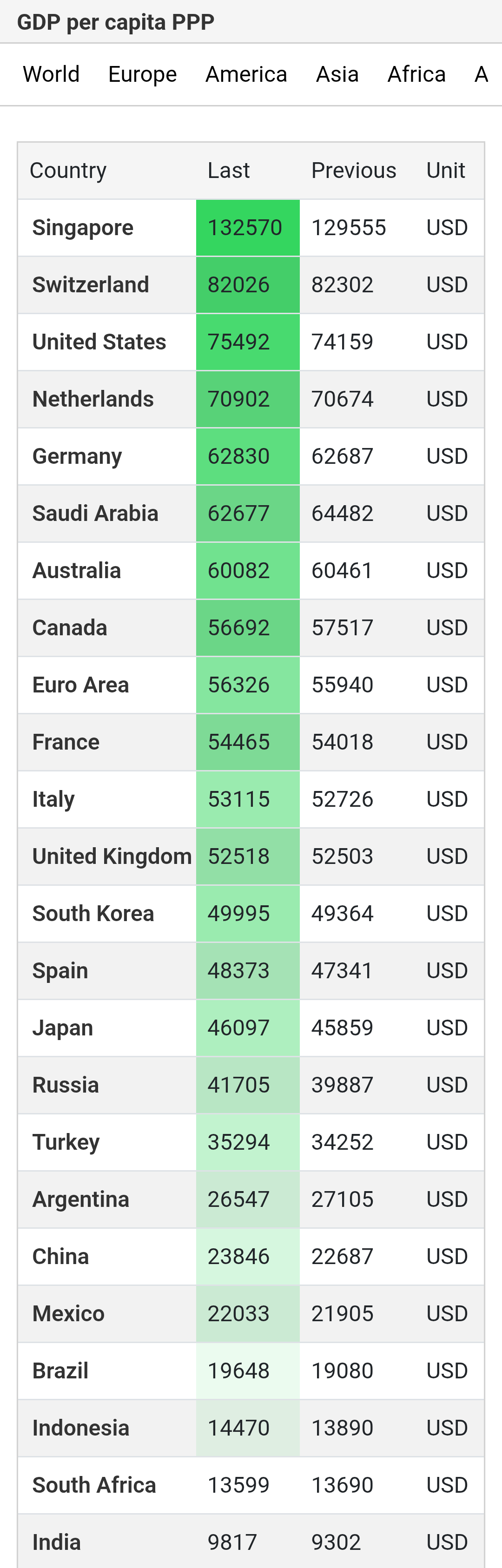Select the America tab

(246, 74)
